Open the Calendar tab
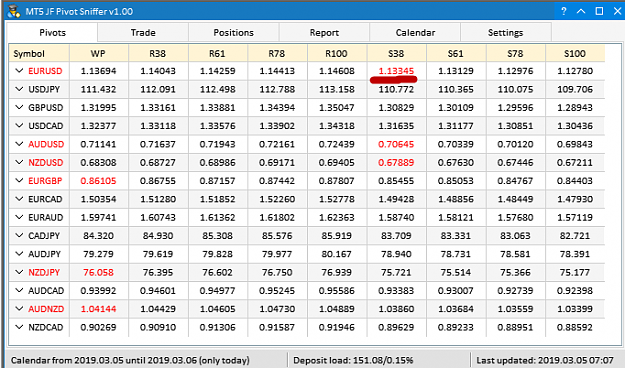 (415, 32)
